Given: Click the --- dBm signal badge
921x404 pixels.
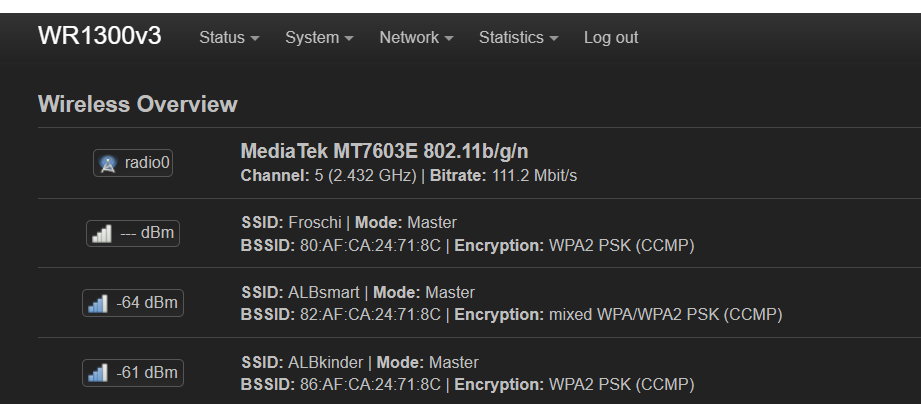Looking at the screenshot, I should click(x=133, y=233).
